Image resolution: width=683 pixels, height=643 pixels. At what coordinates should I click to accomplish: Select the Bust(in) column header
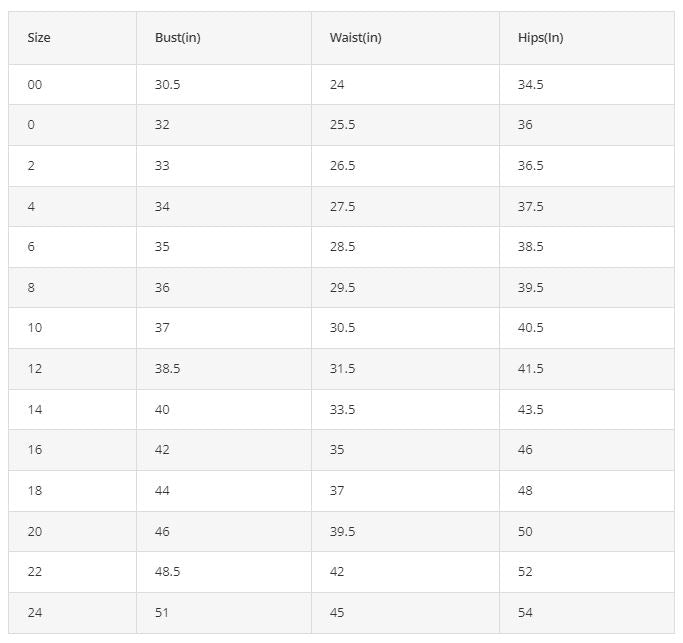tap(178, 38)
